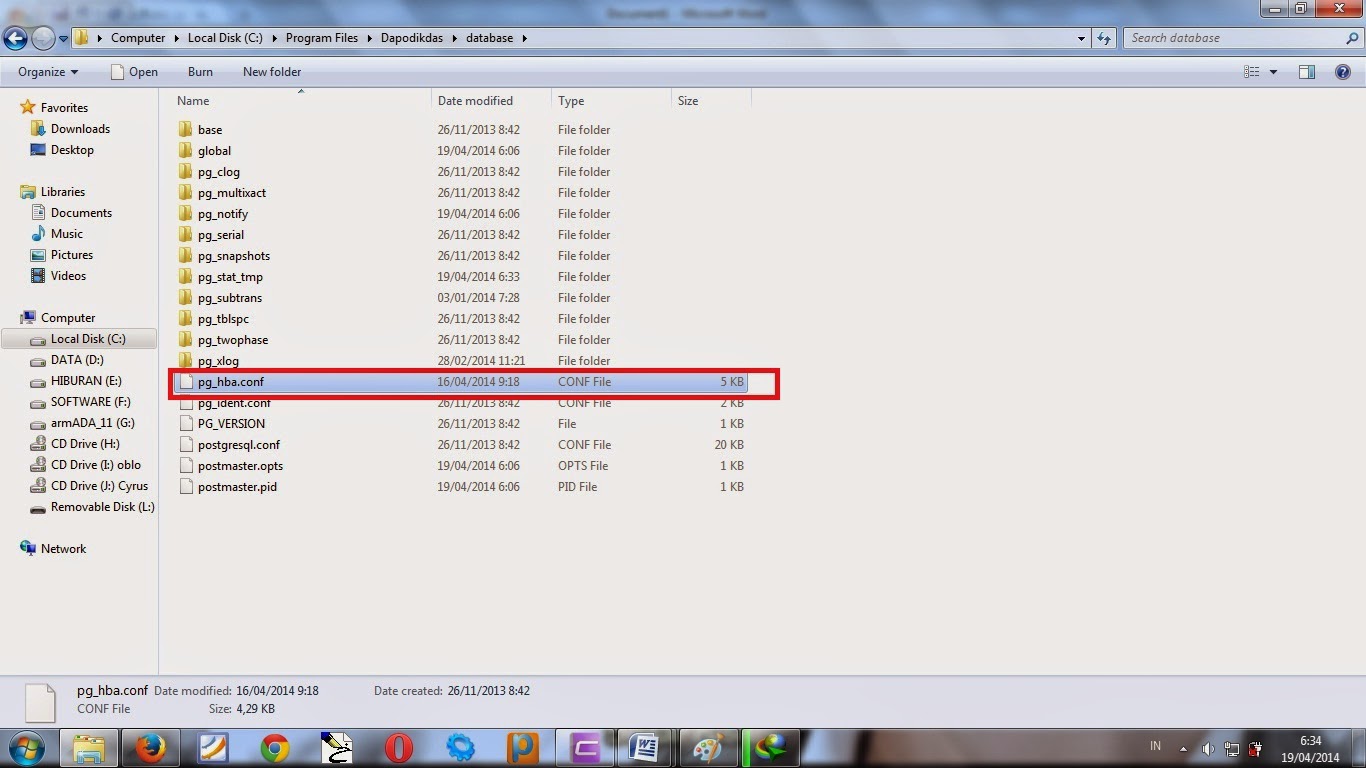Open Documents library in navigation pane
The image size is (1366, 768).
[81, 213]
